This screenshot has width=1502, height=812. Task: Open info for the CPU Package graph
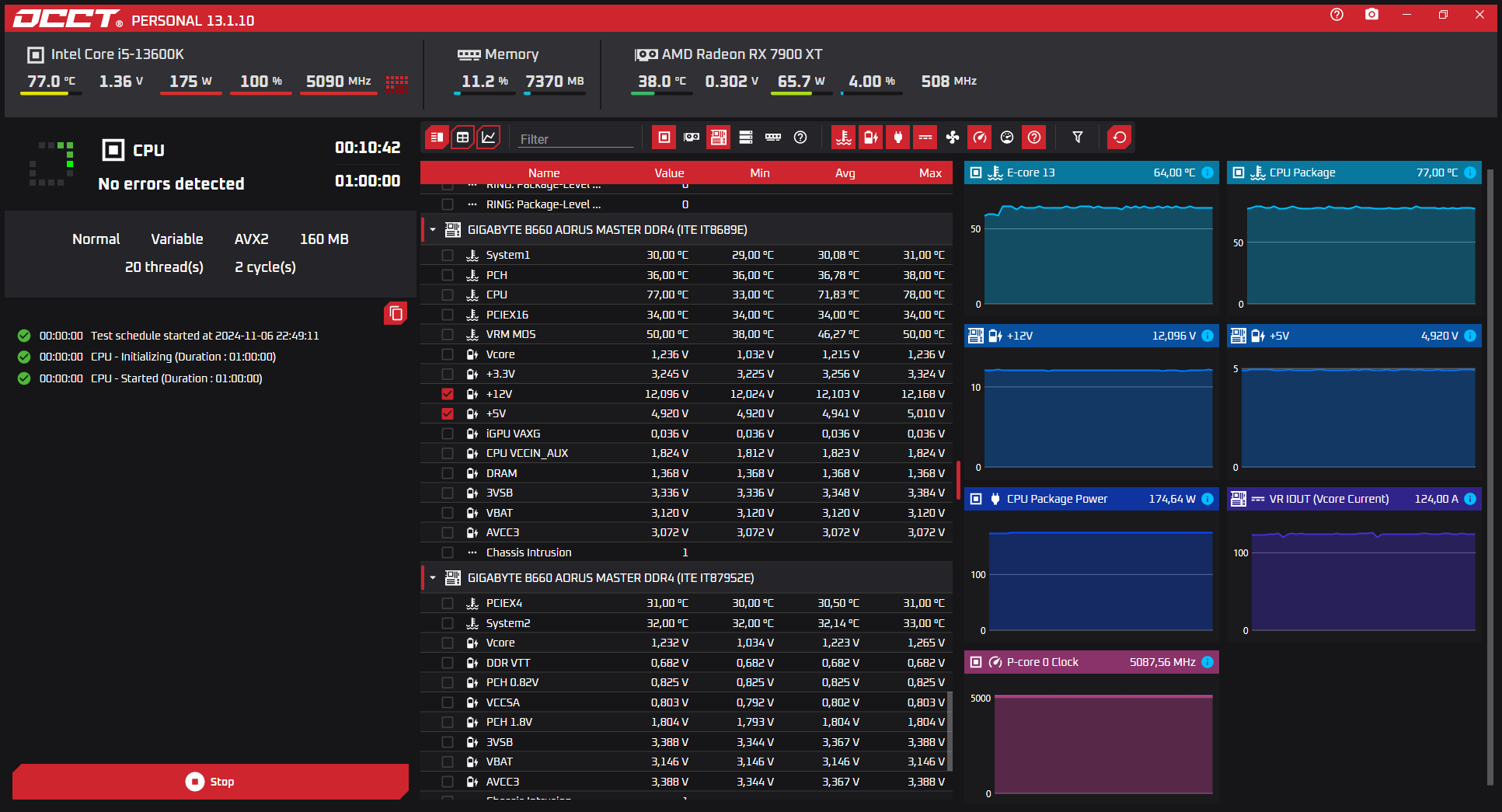pos(1470,173)
